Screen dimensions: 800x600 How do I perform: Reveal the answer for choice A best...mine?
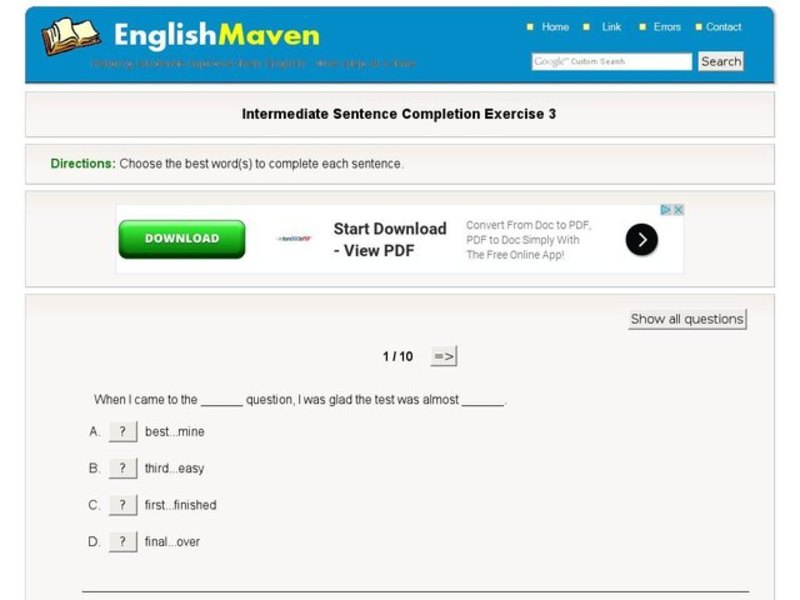(x=122, y=431)
